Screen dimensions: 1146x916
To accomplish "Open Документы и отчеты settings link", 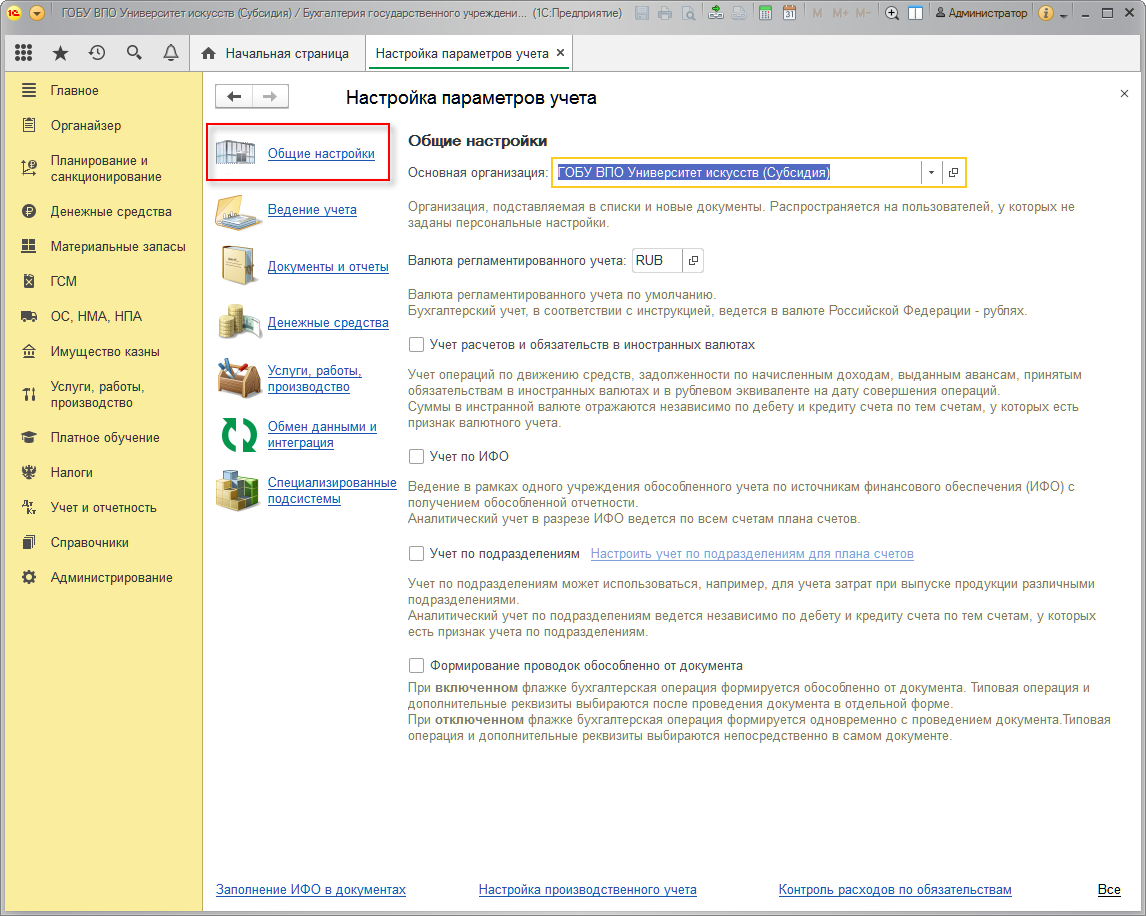I will pyautogui.click(x=328, y=267).
